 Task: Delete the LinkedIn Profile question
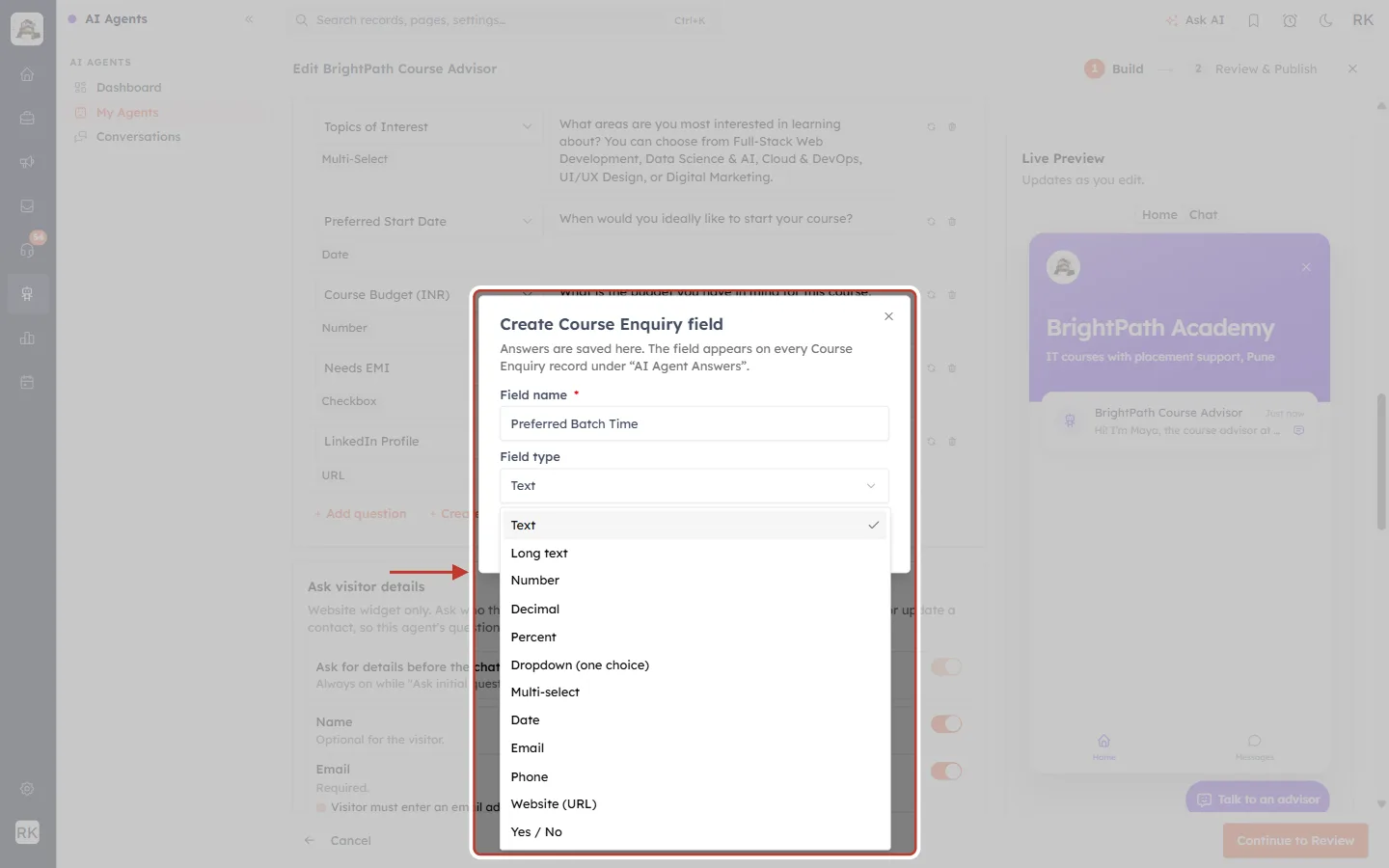pyautogui.click(x=952, y=441)
